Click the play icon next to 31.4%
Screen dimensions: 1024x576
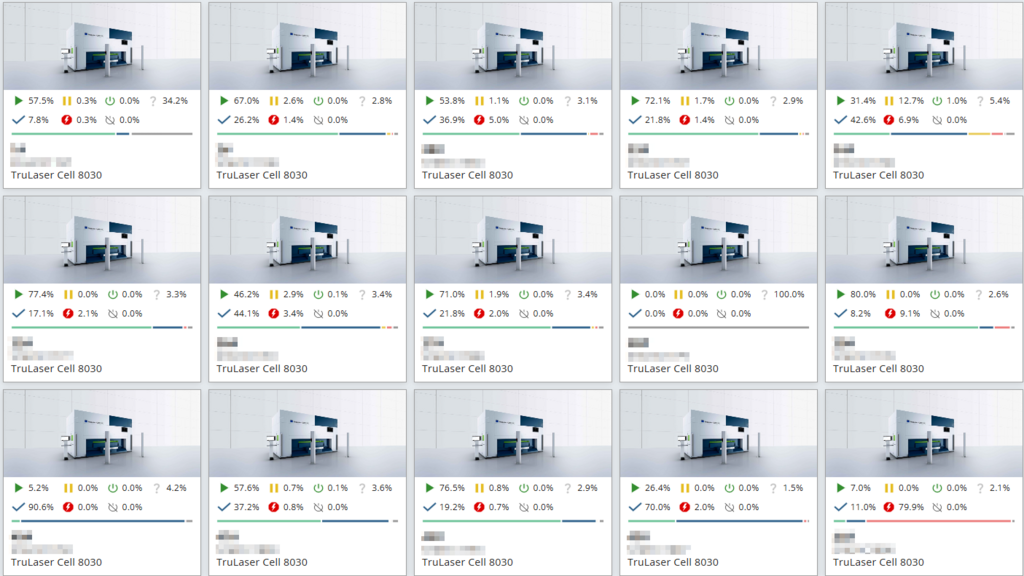coord(840,101)
